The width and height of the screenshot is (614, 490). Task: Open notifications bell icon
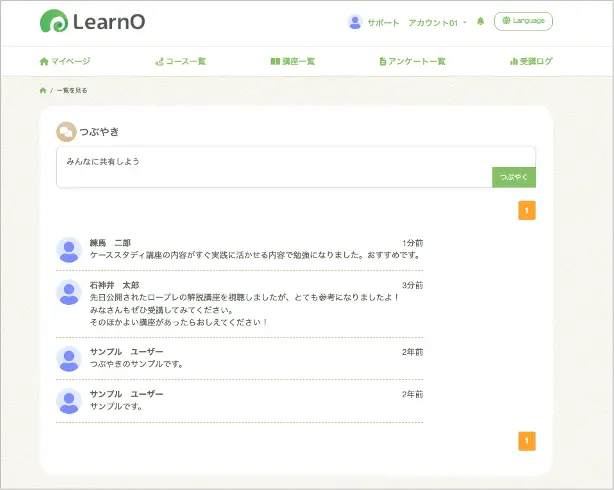click(x=481, y=22)
